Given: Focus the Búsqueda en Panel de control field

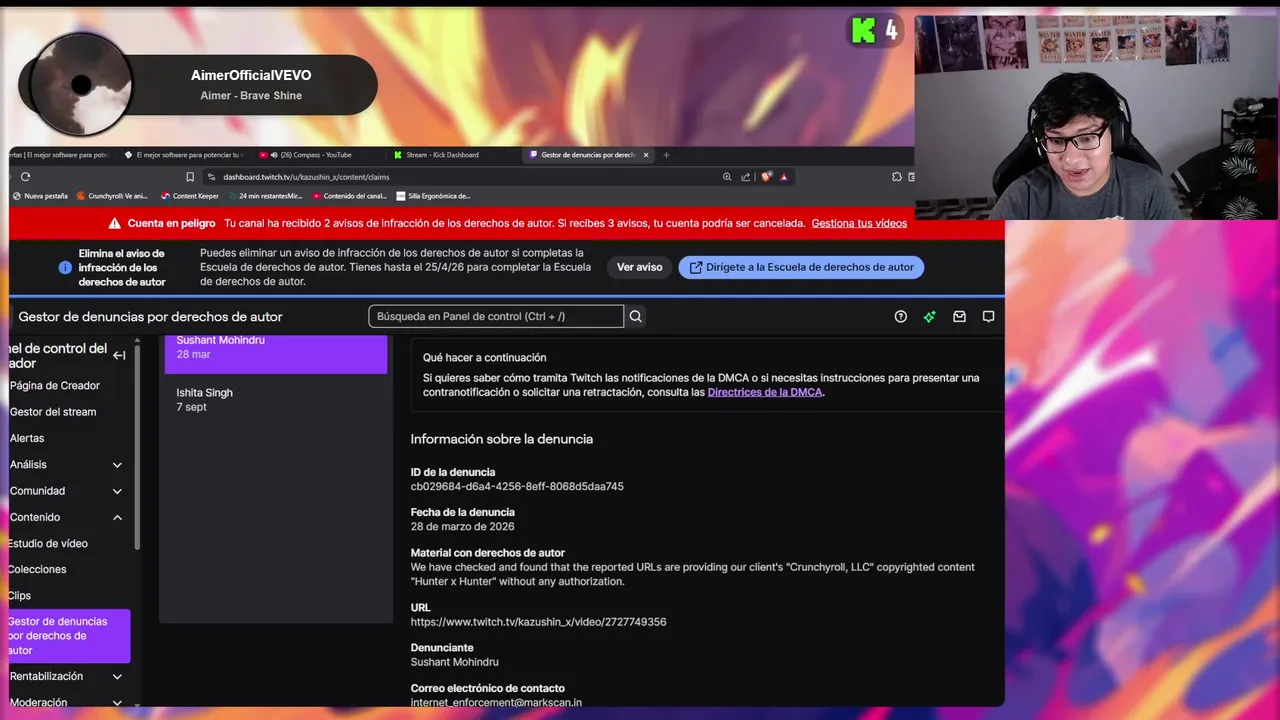Looking at the screenshot, I should click(x=496, y=316).
